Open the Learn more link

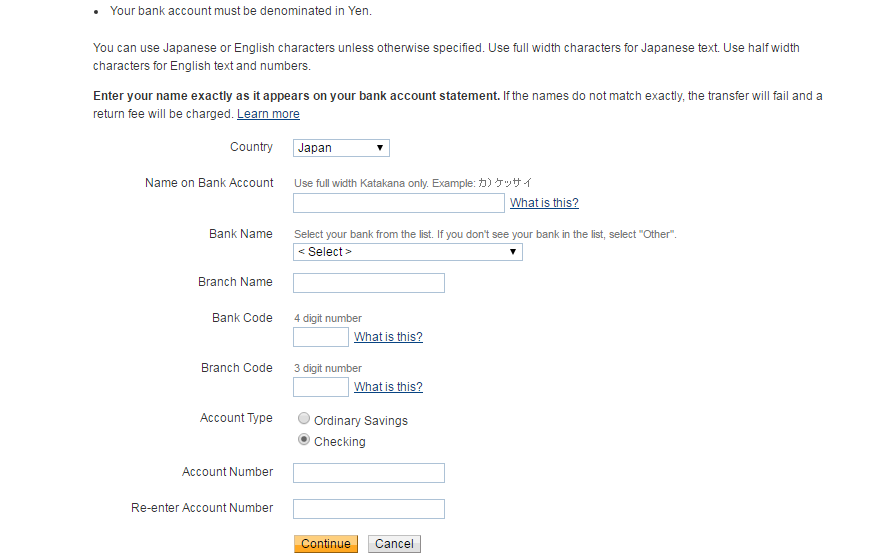(x=268, y=114)
